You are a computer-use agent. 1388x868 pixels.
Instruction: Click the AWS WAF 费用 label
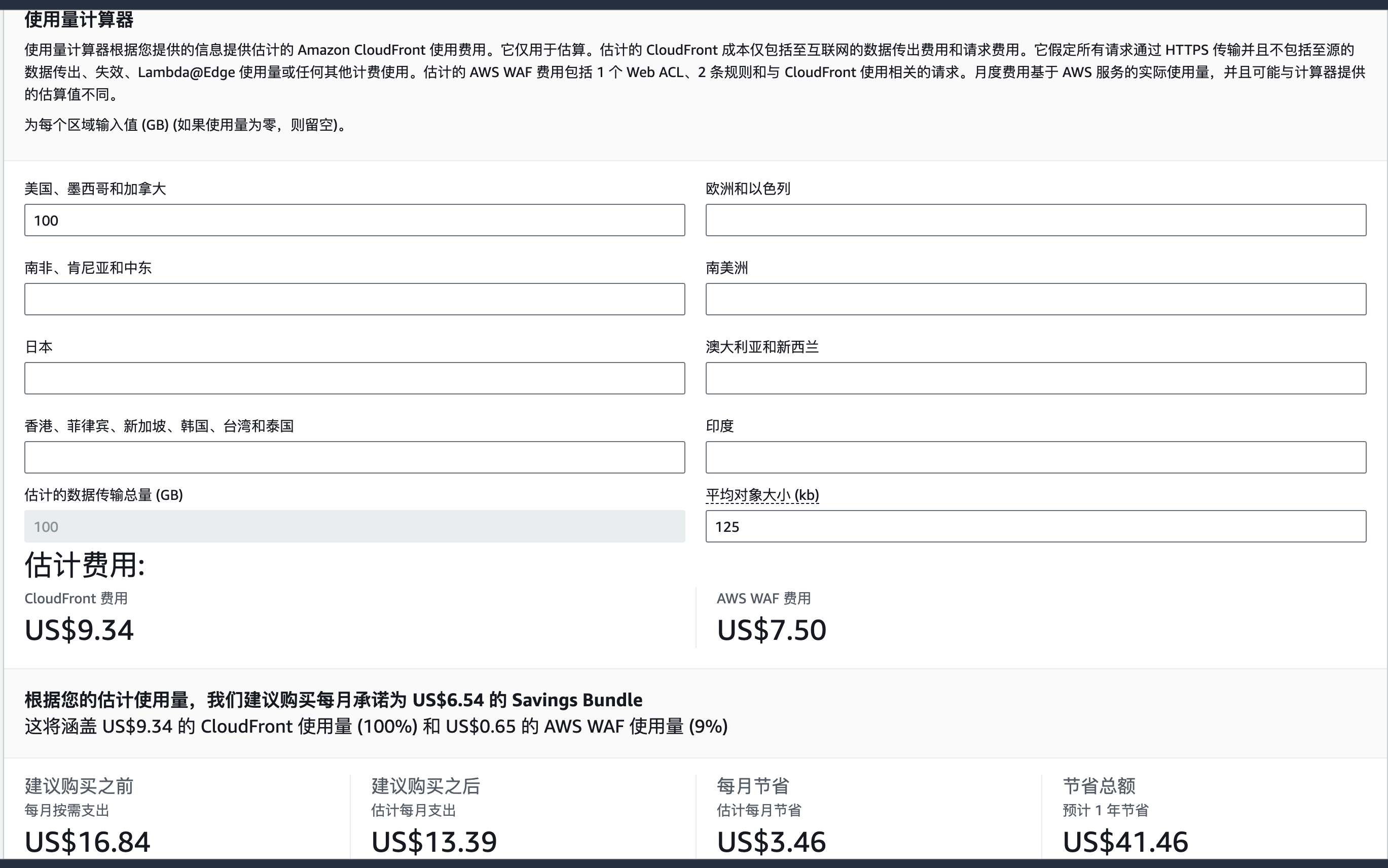pos(763,598)
